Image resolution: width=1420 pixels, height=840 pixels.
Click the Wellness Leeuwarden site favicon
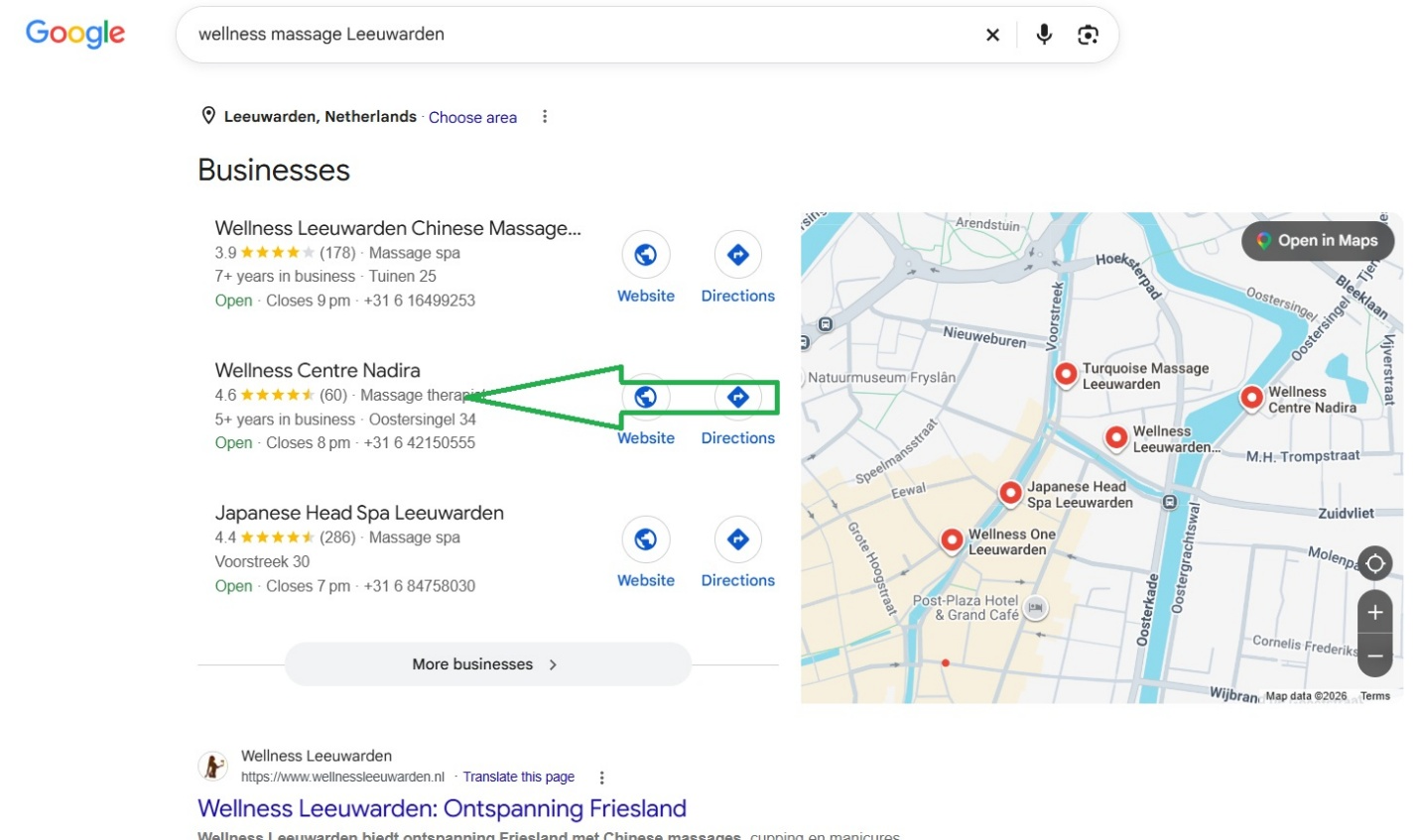point(212,767)
